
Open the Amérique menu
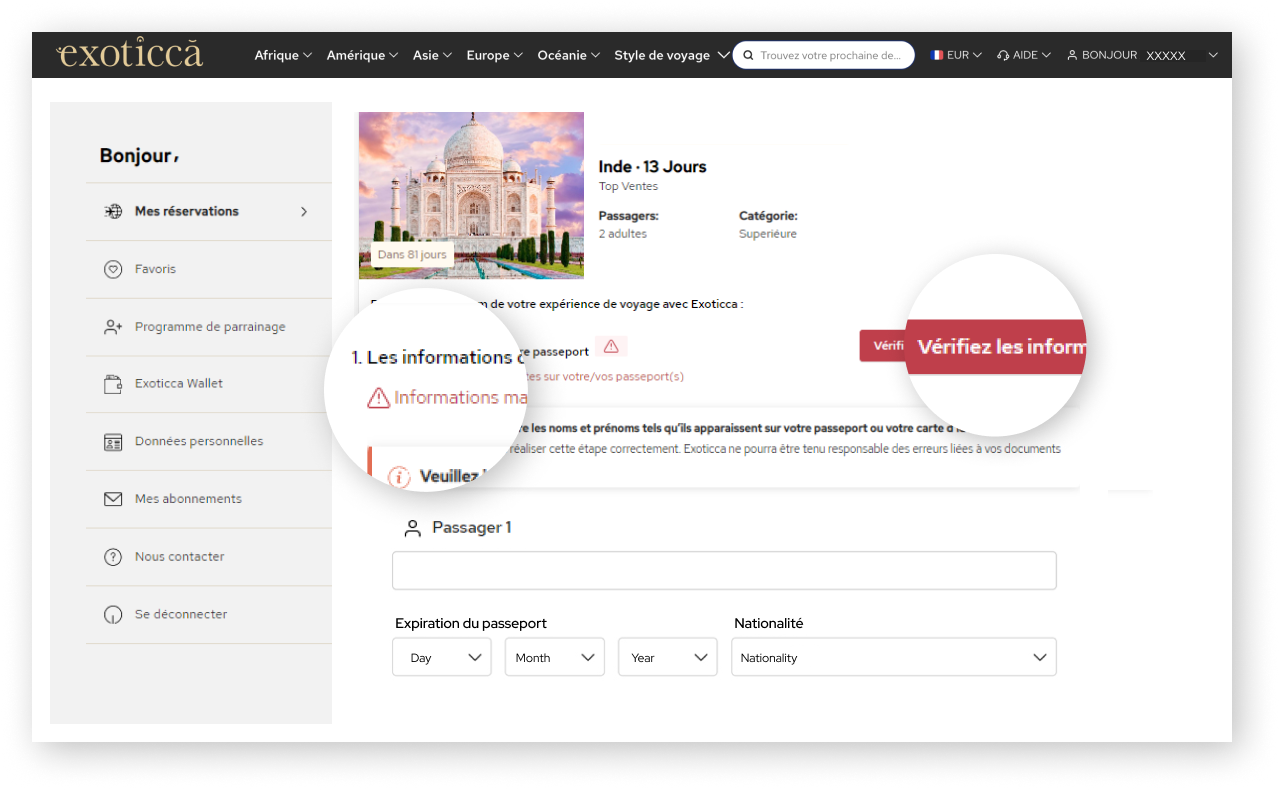(x=362, y=55)
